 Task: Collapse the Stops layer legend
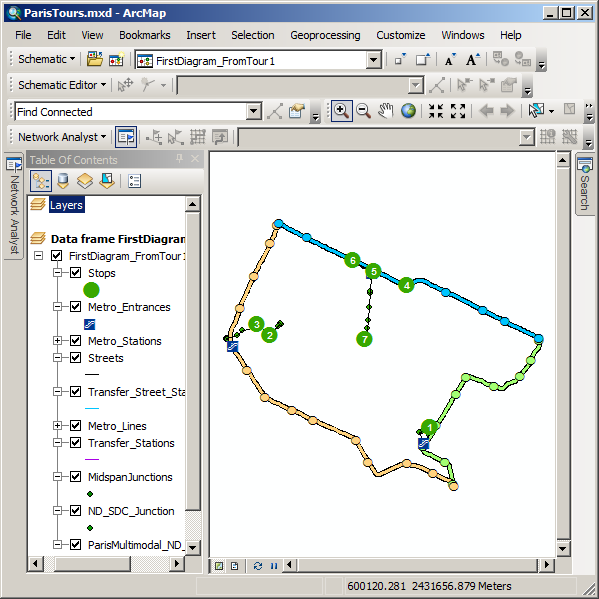pos(57,273)
